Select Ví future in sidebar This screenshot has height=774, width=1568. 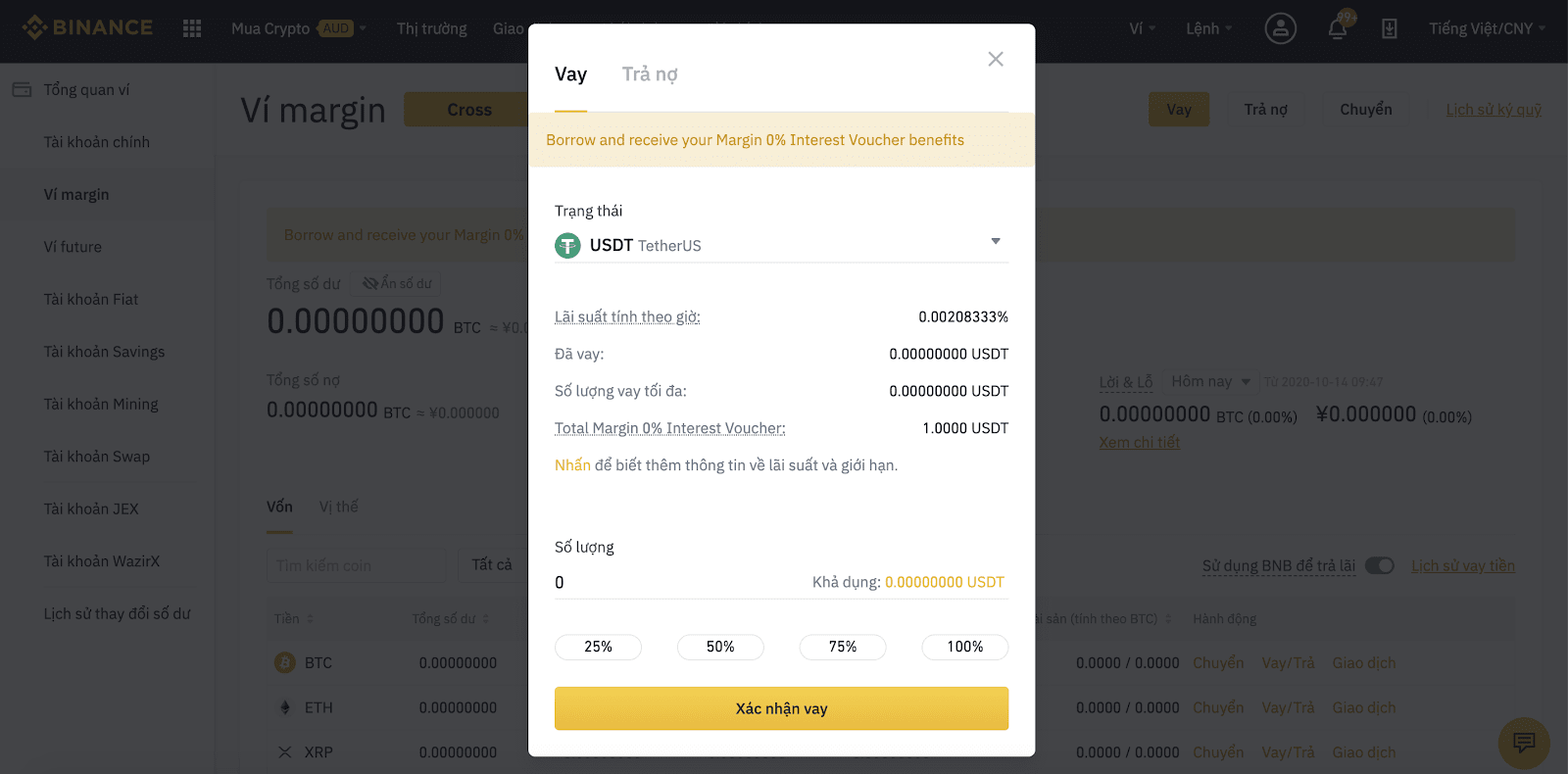73,247
